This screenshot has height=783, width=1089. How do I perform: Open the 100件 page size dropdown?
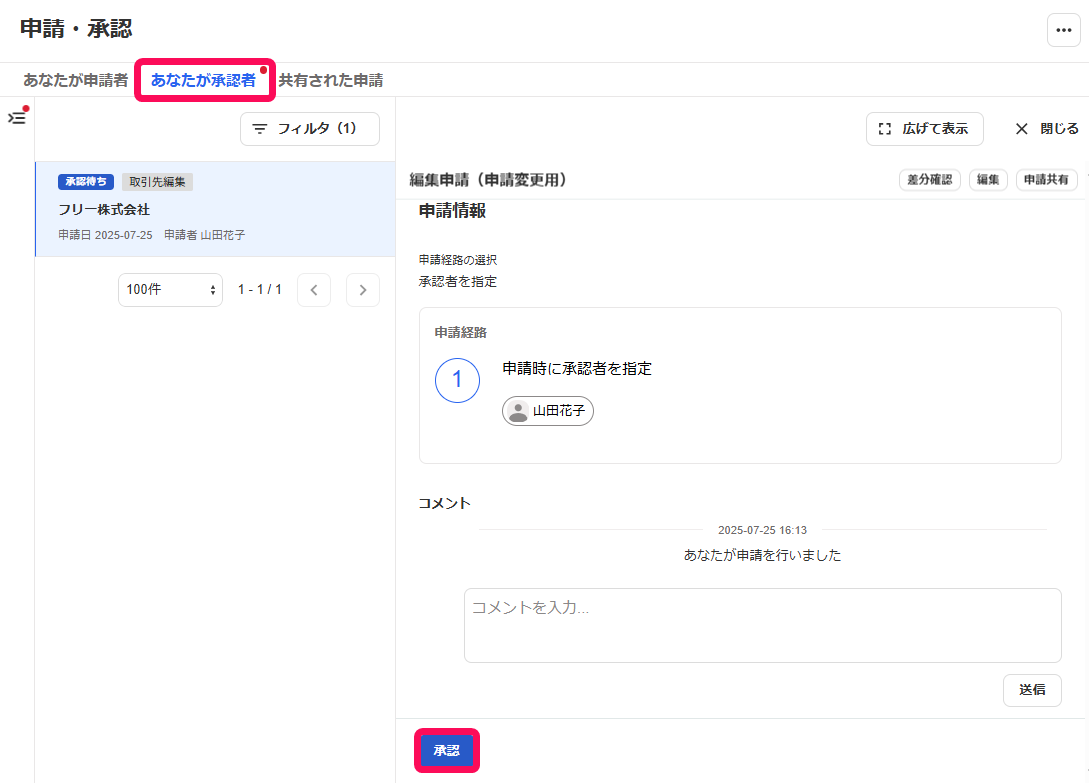click(170, 290)
